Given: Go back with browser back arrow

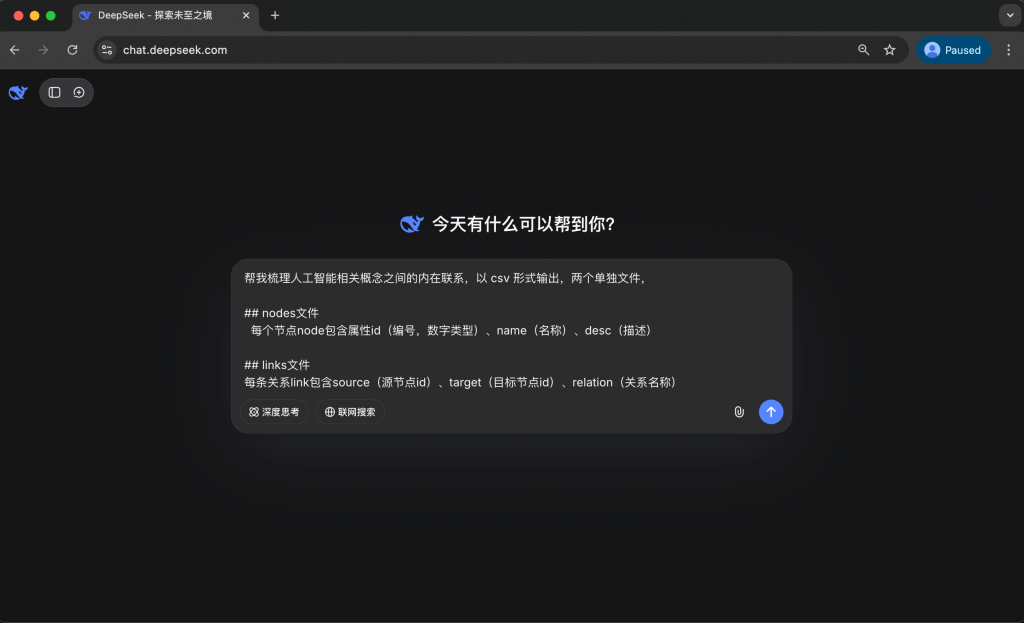Looking at the screenshot, I should [x=15, y=50].
